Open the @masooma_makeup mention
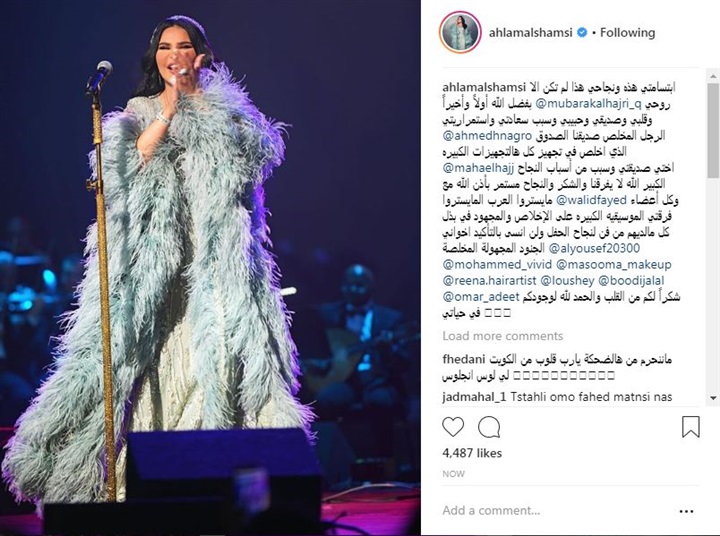This screenshot has height=536, width=720. [x=613, y=265]
